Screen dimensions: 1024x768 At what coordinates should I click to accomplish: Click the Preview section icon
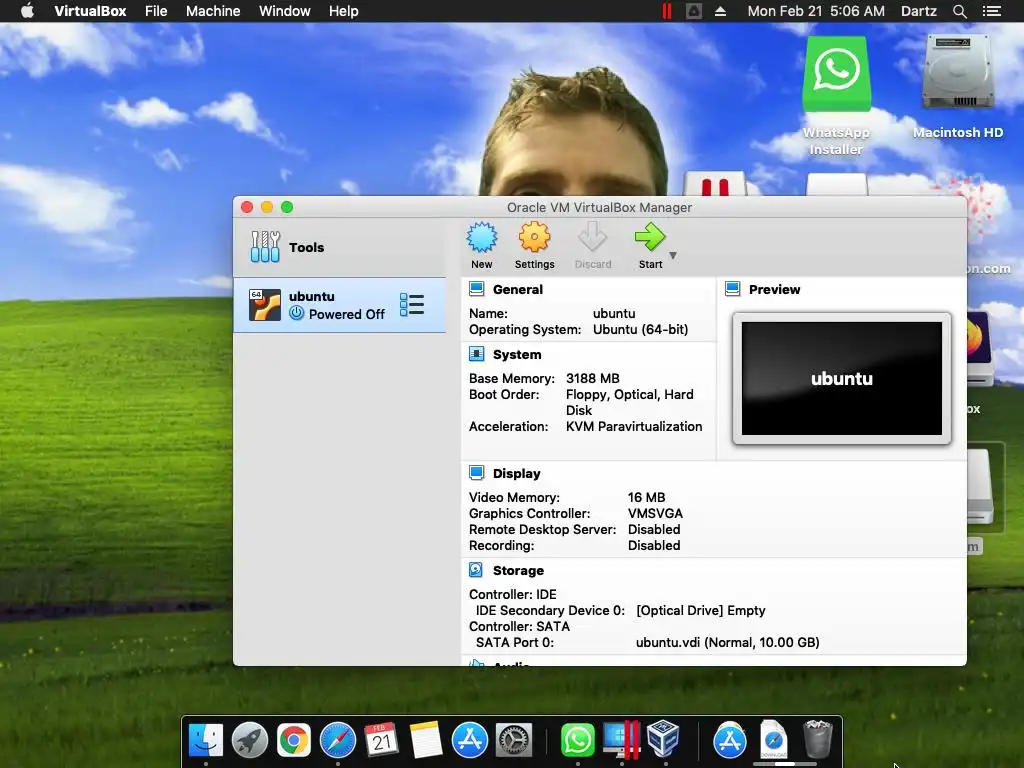click(733, 289)
